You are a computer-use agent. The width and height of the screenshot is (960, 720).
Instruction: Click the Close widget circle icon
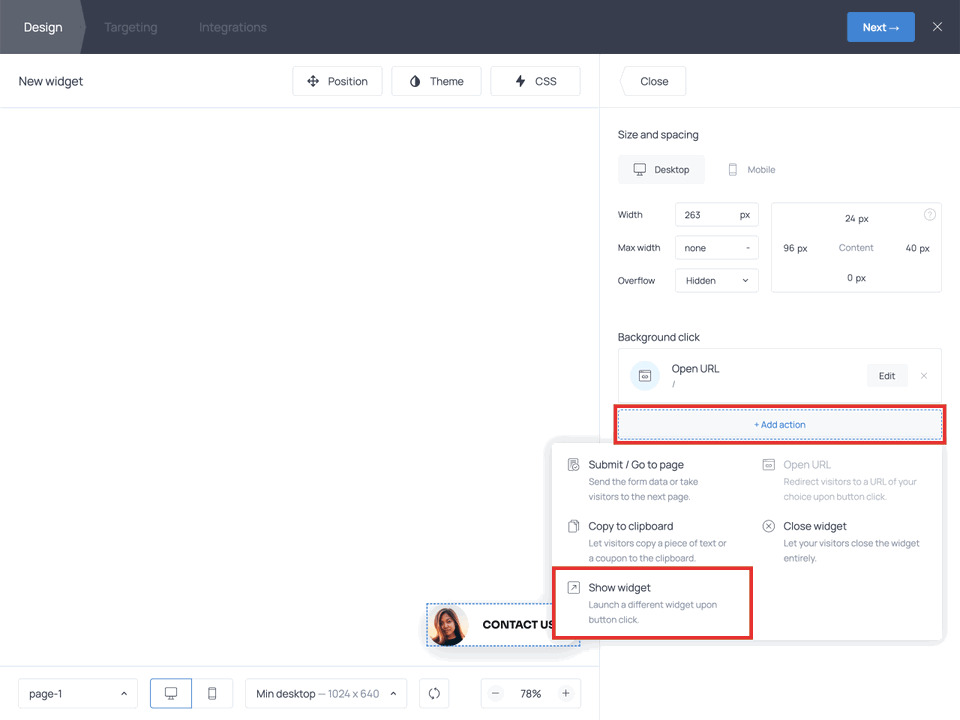(767, 526)
